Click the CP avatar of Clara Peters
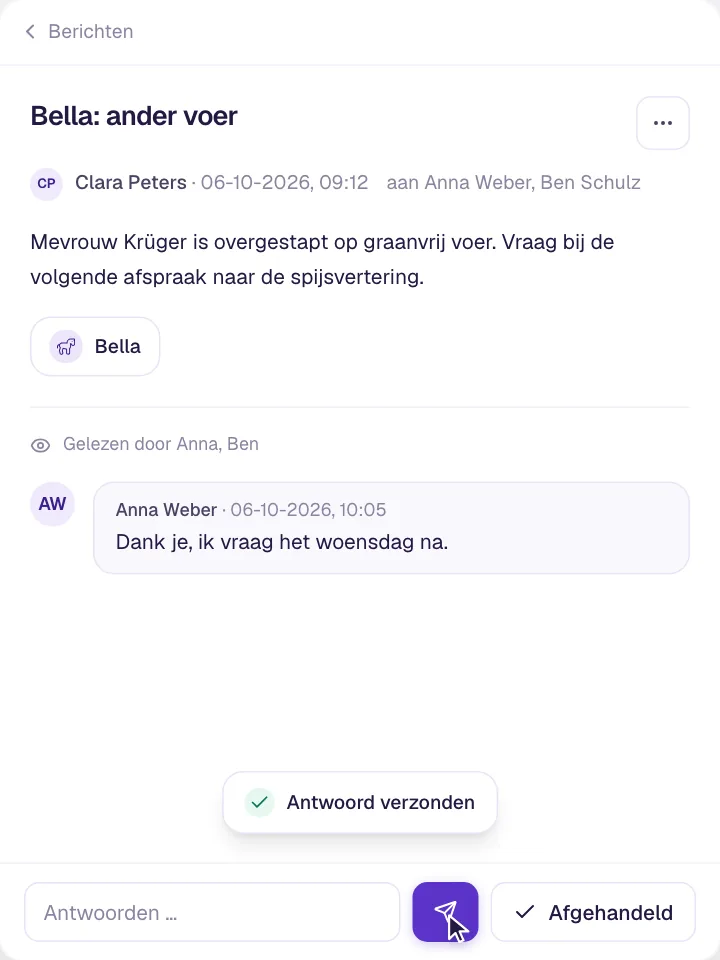This screenshot has width=720, height=960. (47, 183)
